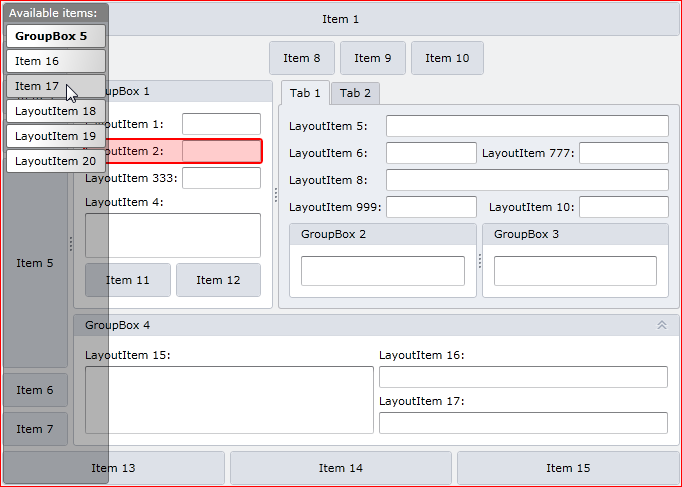This screenshot has width=682, height=487.
Task: Focus the LayoutItem 5 input field
Action: pos(527,126)
